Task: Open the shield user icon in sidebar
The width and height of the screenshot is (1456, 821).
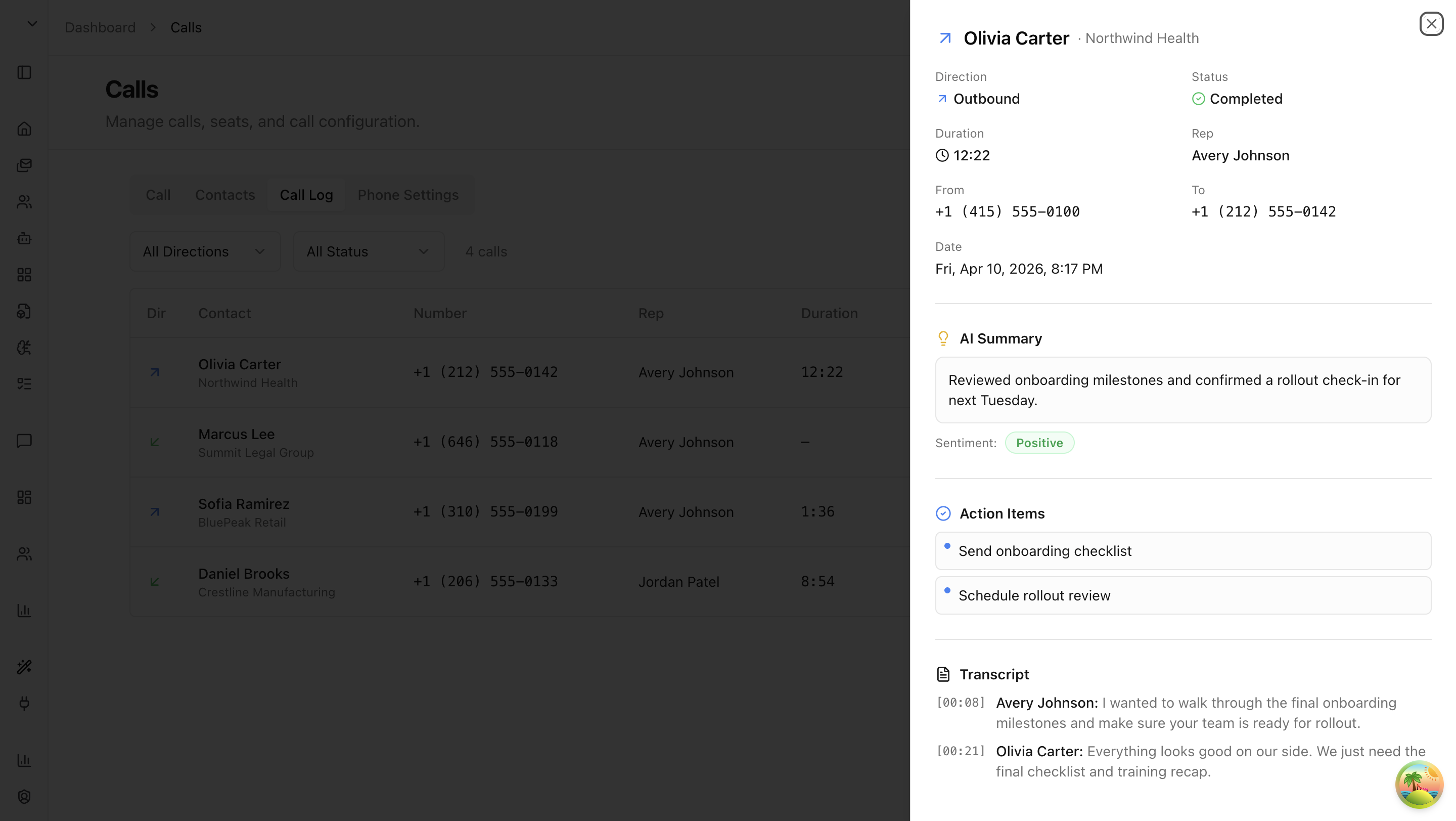Action: click(x=24, y=797)
